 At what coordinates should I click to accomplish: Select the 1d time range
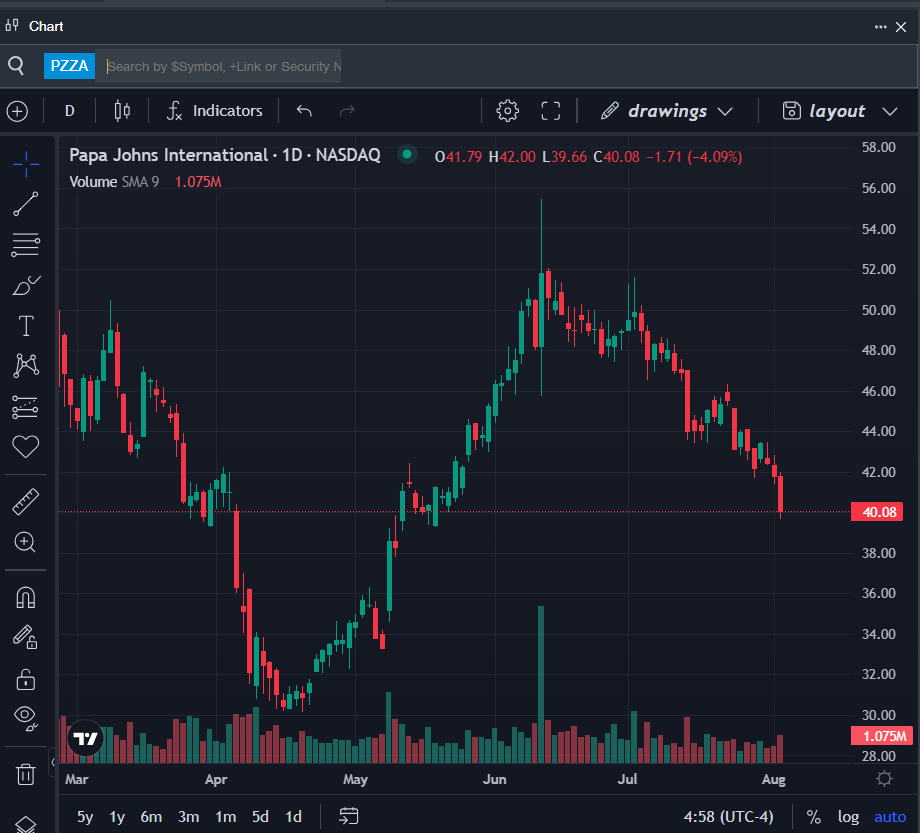[293, 817]
